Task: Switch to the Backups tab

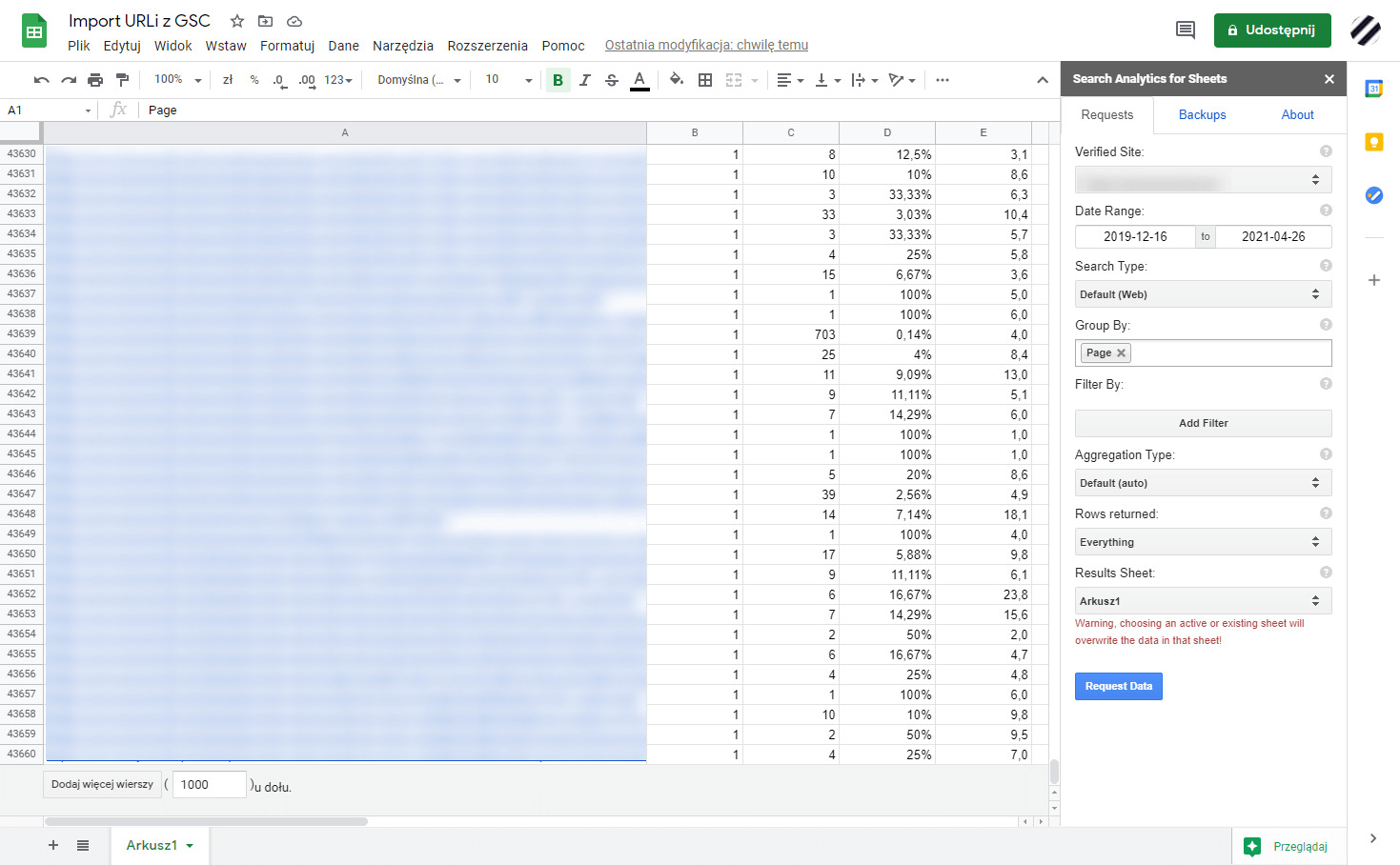Action: click(x=1202, y=114)
